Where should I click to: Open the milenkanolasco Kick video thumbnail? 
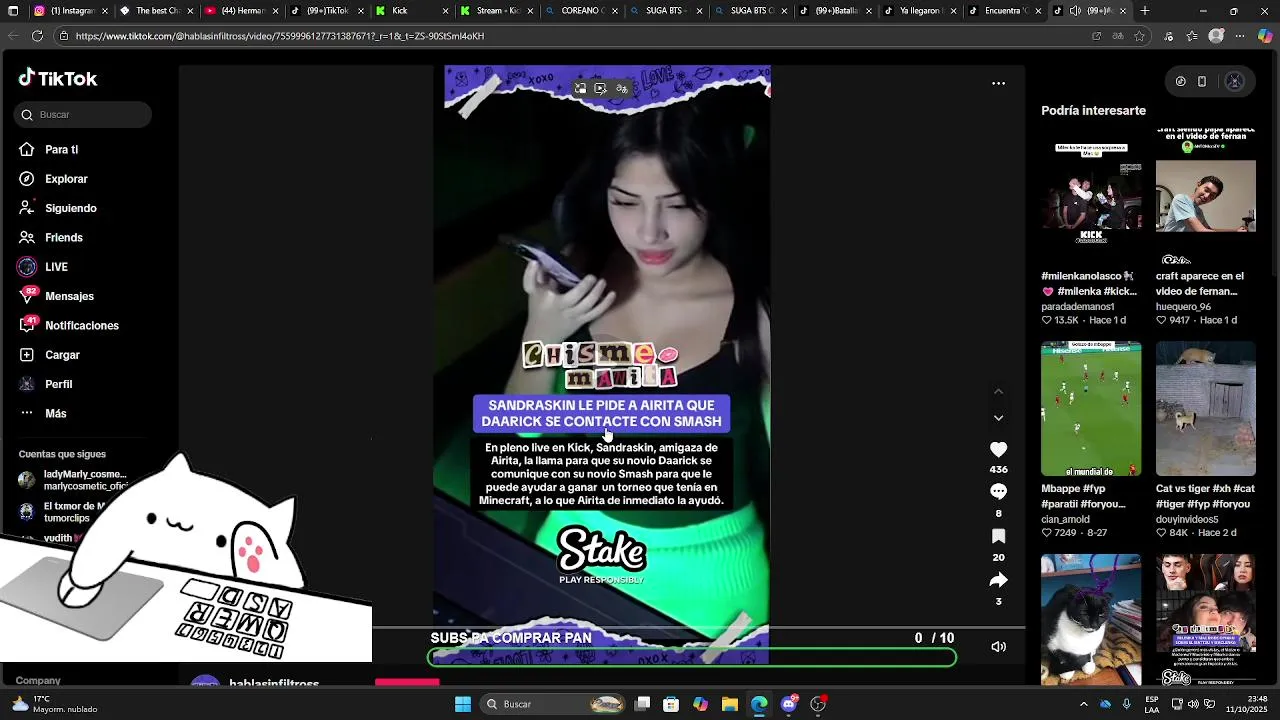pyautogui.click(x=1091, y=195)
